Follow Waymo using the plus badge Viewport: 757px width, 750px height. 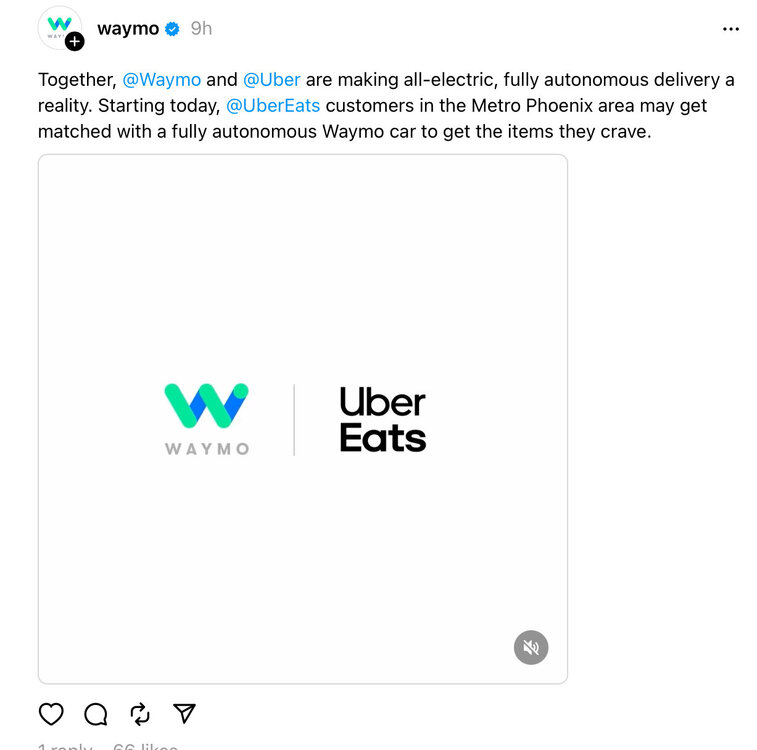[74, 42]
